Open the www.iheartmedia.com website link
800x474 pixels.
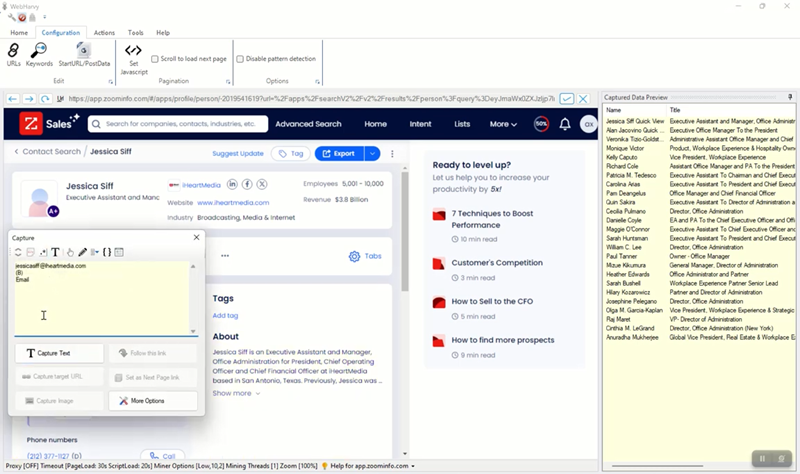[233, 203]
